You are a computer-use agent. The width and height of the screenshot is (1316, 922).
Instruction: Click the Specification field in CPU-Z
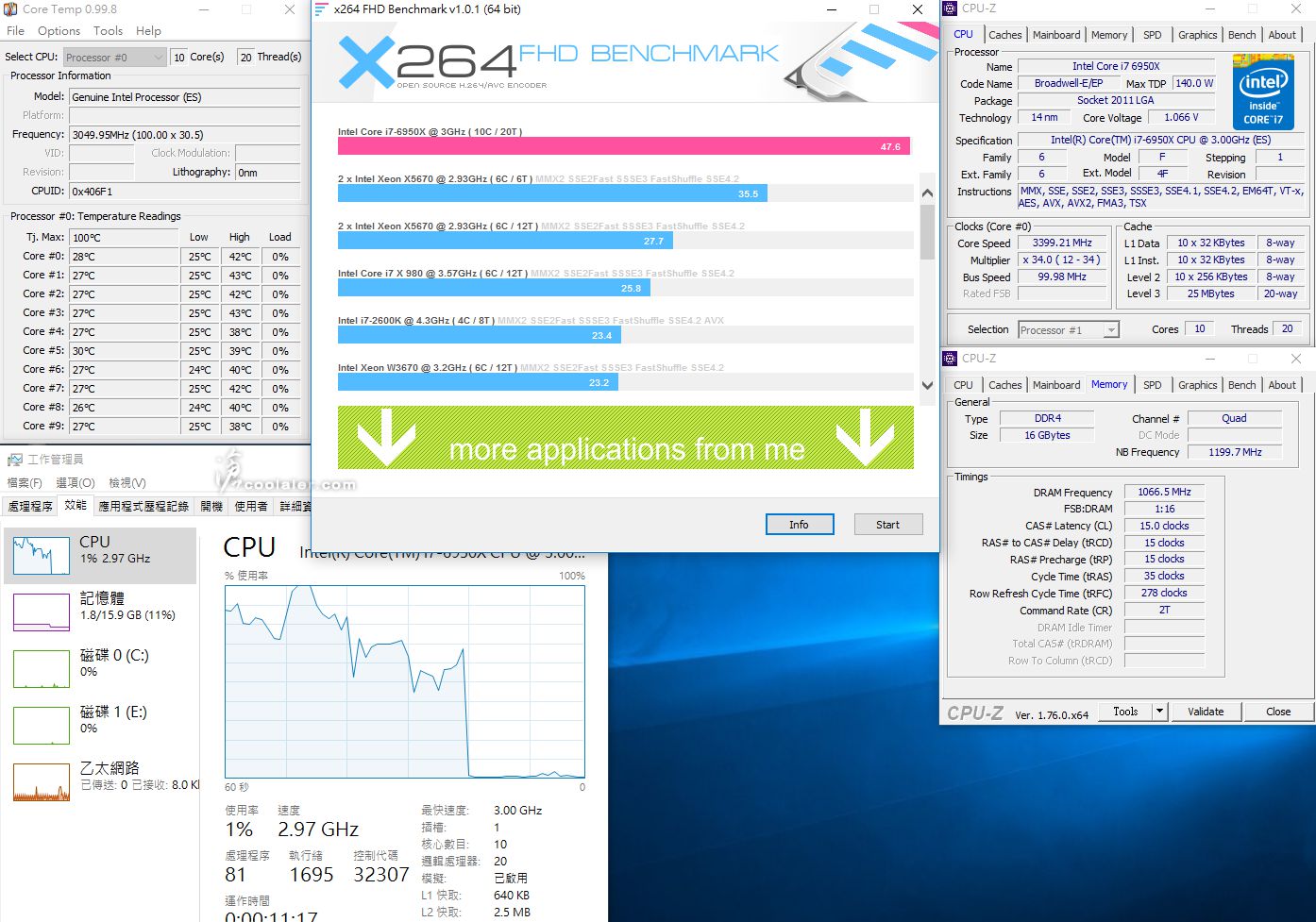pos(1161,140)
